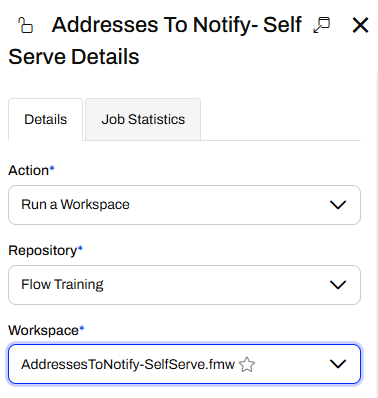The image size is (378, 398).
Task: Click the unlock padlock icon beside the title
Action: (x=26, y=25)
